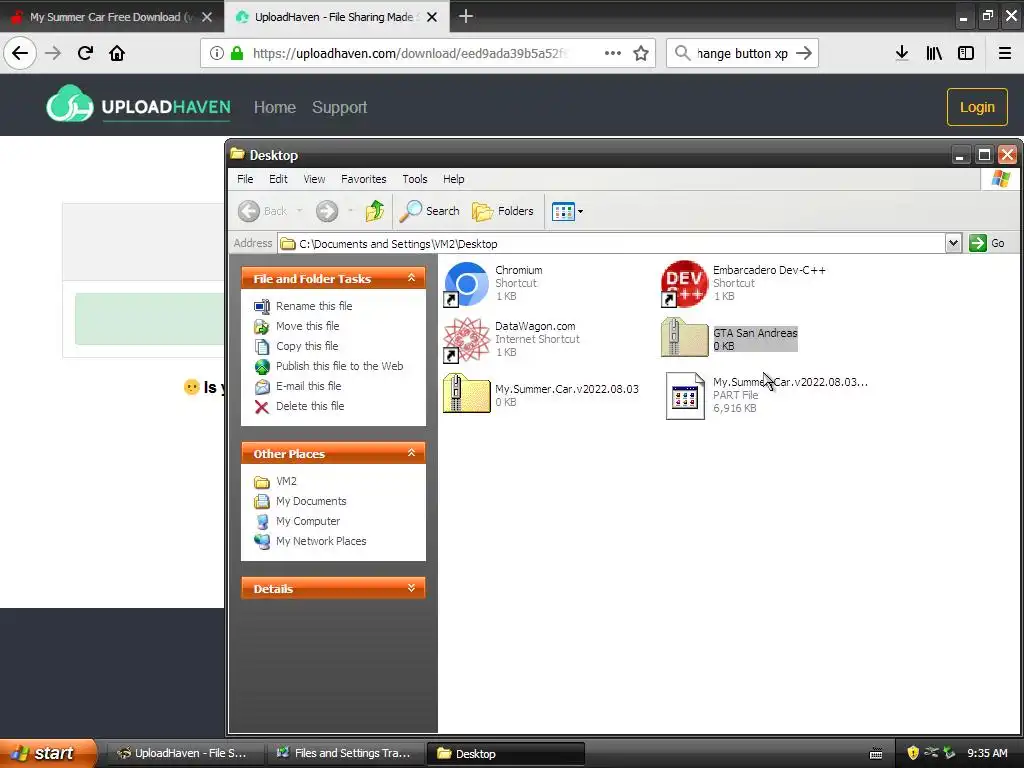
Task: Open the Tools menu
Action: tap(415, 179)
